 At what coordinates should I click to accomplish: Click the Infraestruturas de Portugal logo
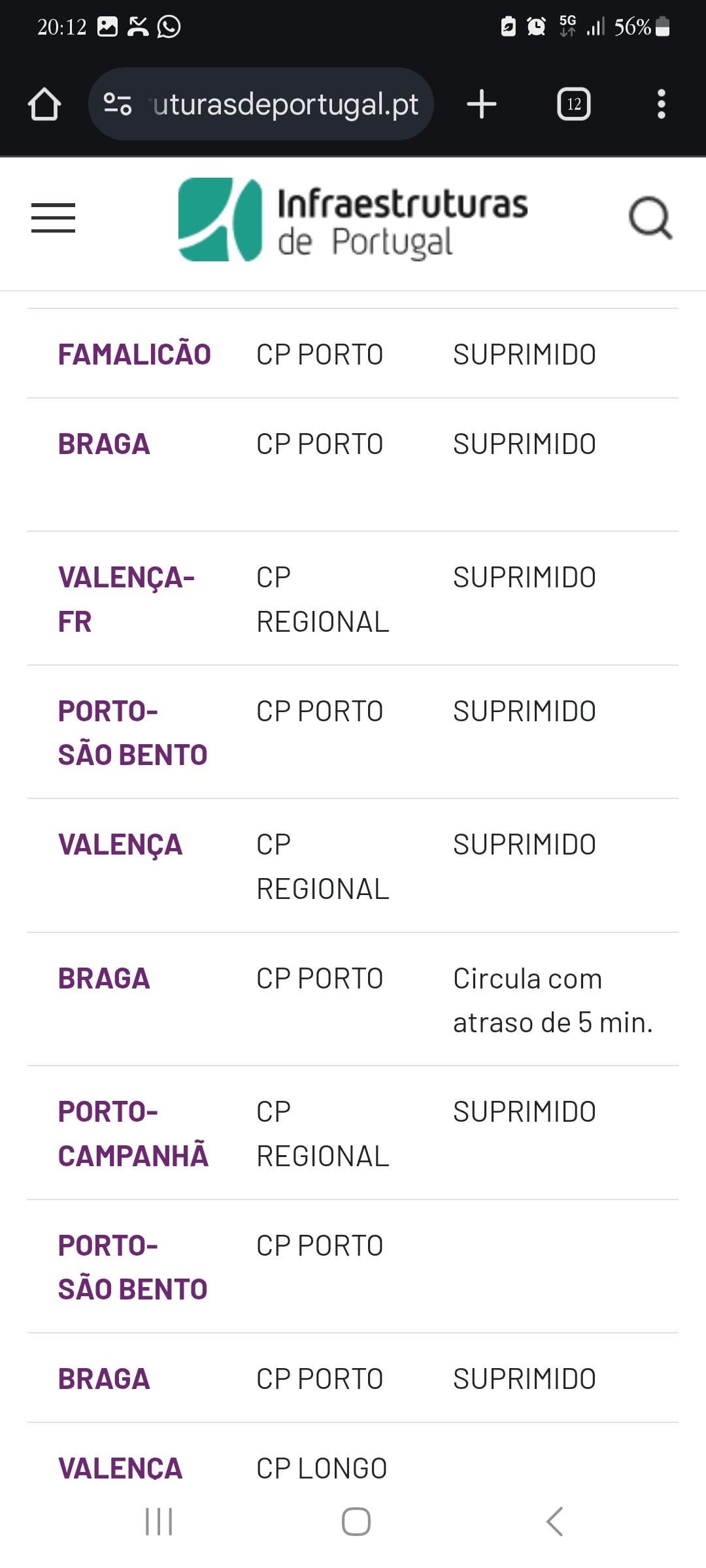coord(353,220)
